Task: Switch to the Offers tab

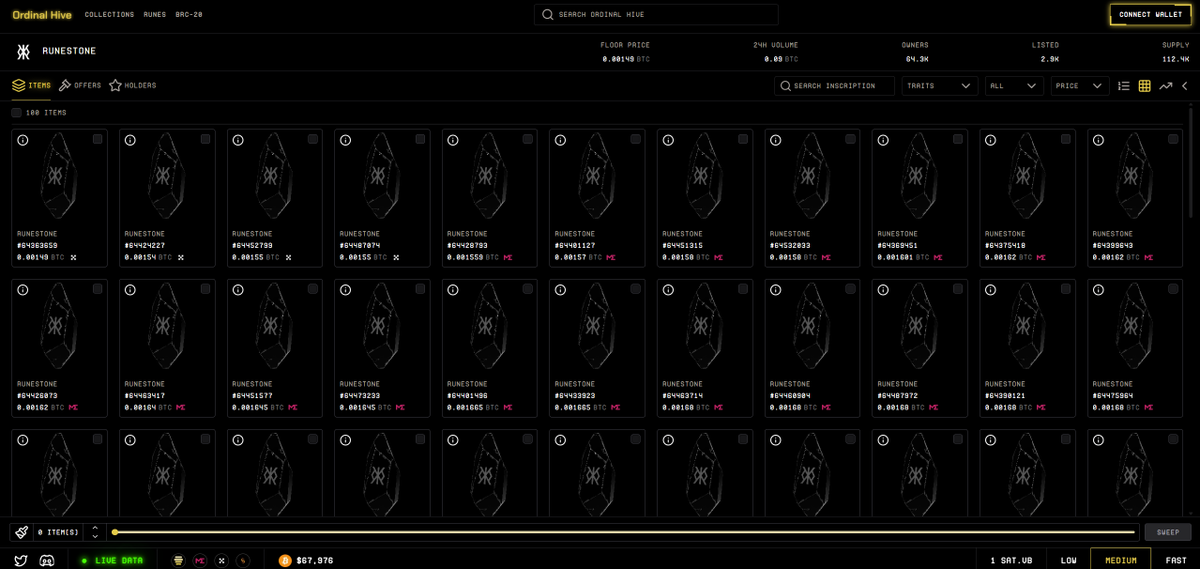Action: click(80, 86)
